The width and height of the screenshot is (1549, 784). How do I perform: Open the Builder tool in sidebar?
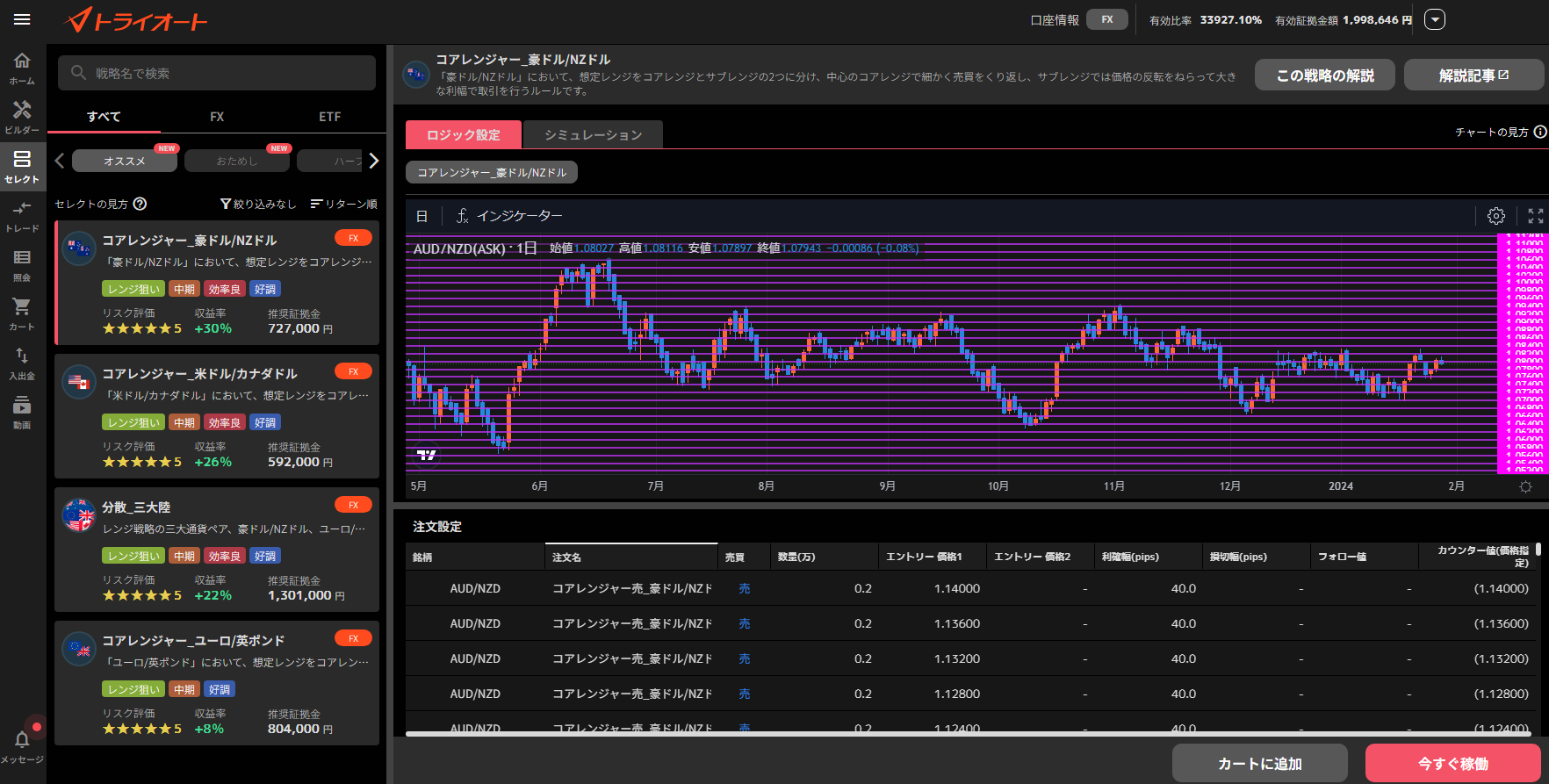click(x=22, y=116)
